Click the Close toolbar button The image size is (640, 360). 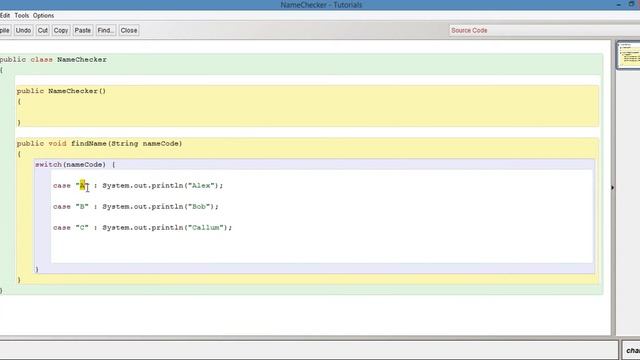(x=129, y=30)
